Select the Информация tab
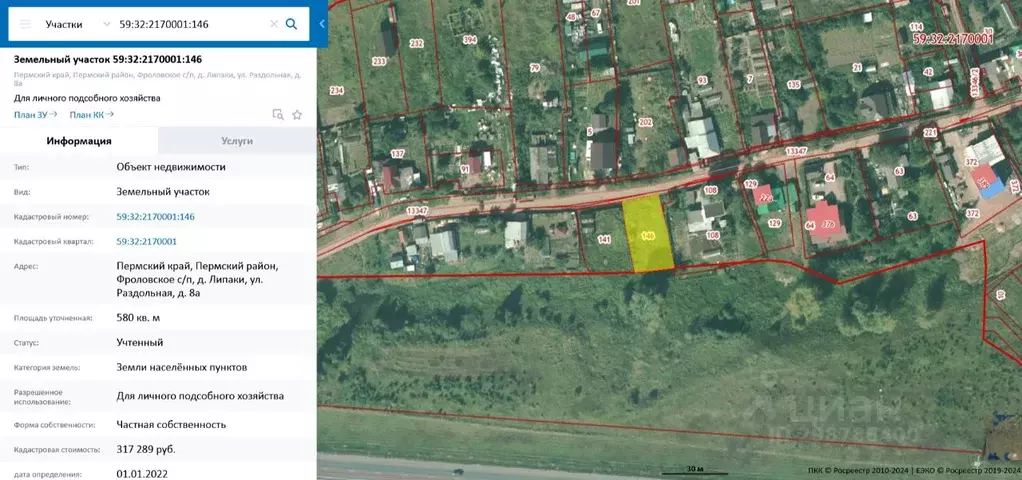 point(79,141)
